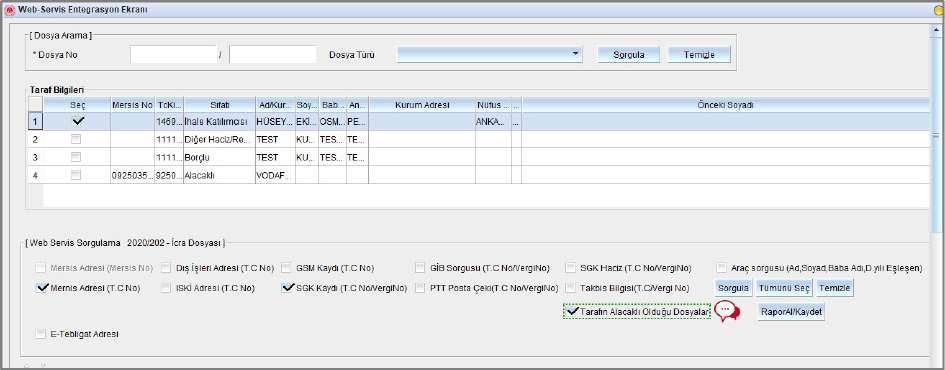The image size is (945, 370).
Task: Click Temizle beside Tümünü Seç
Action: point(835,288)
